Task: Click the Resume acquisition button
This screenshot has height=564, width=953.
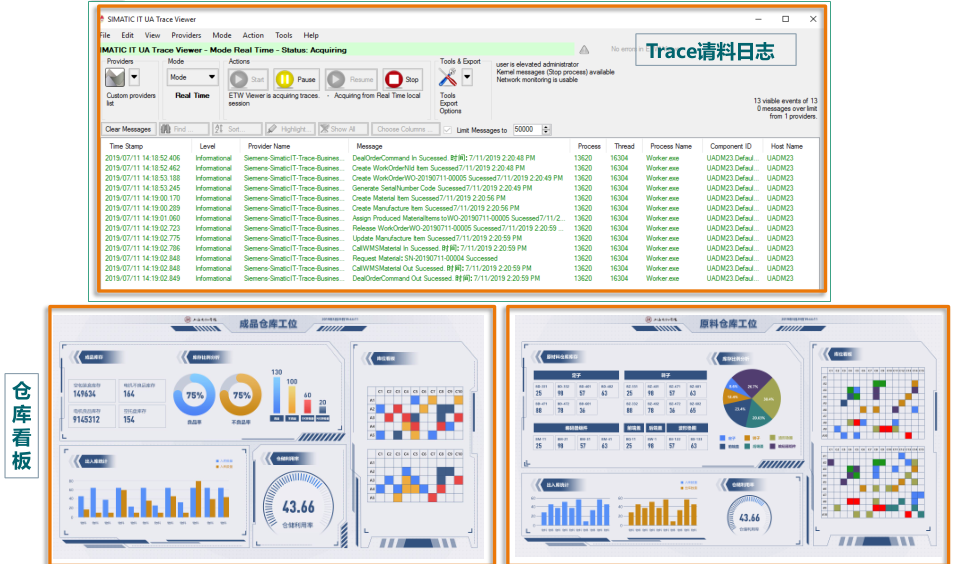Action: point(350,79)
